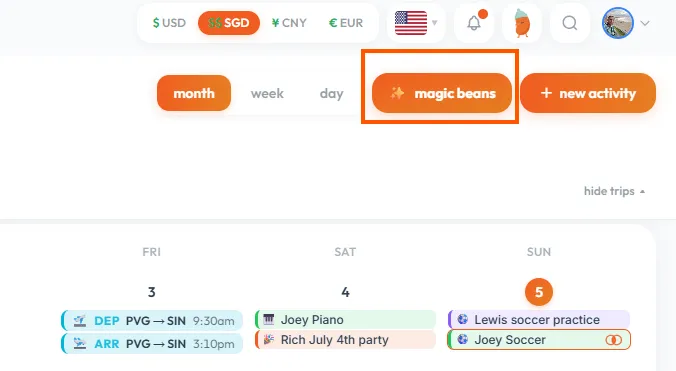Click the user profile avatar
The image size is (676, 371).
pyautogui.click(x=618, y=23)
